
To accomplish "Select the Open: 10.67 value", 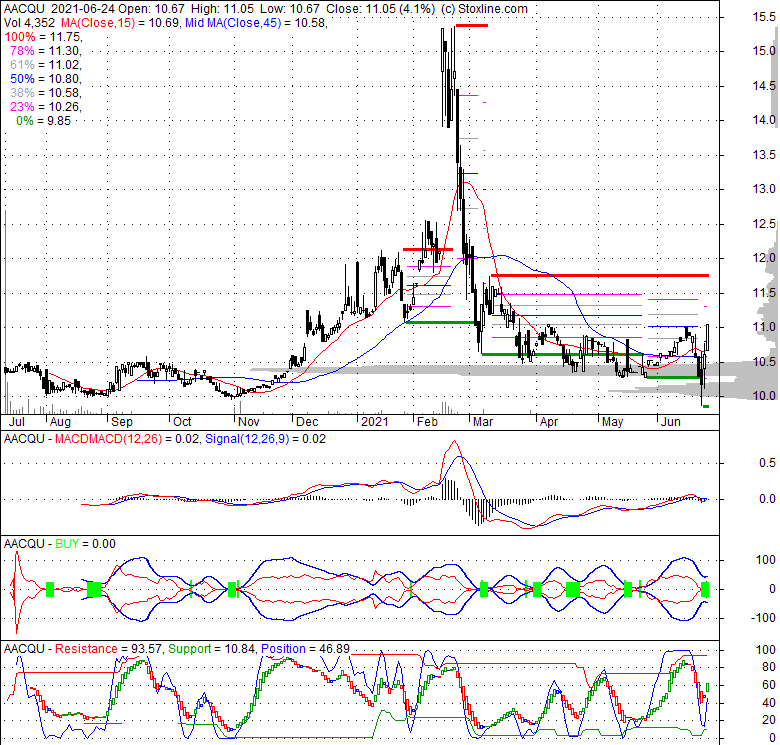I will coord(149,9).
